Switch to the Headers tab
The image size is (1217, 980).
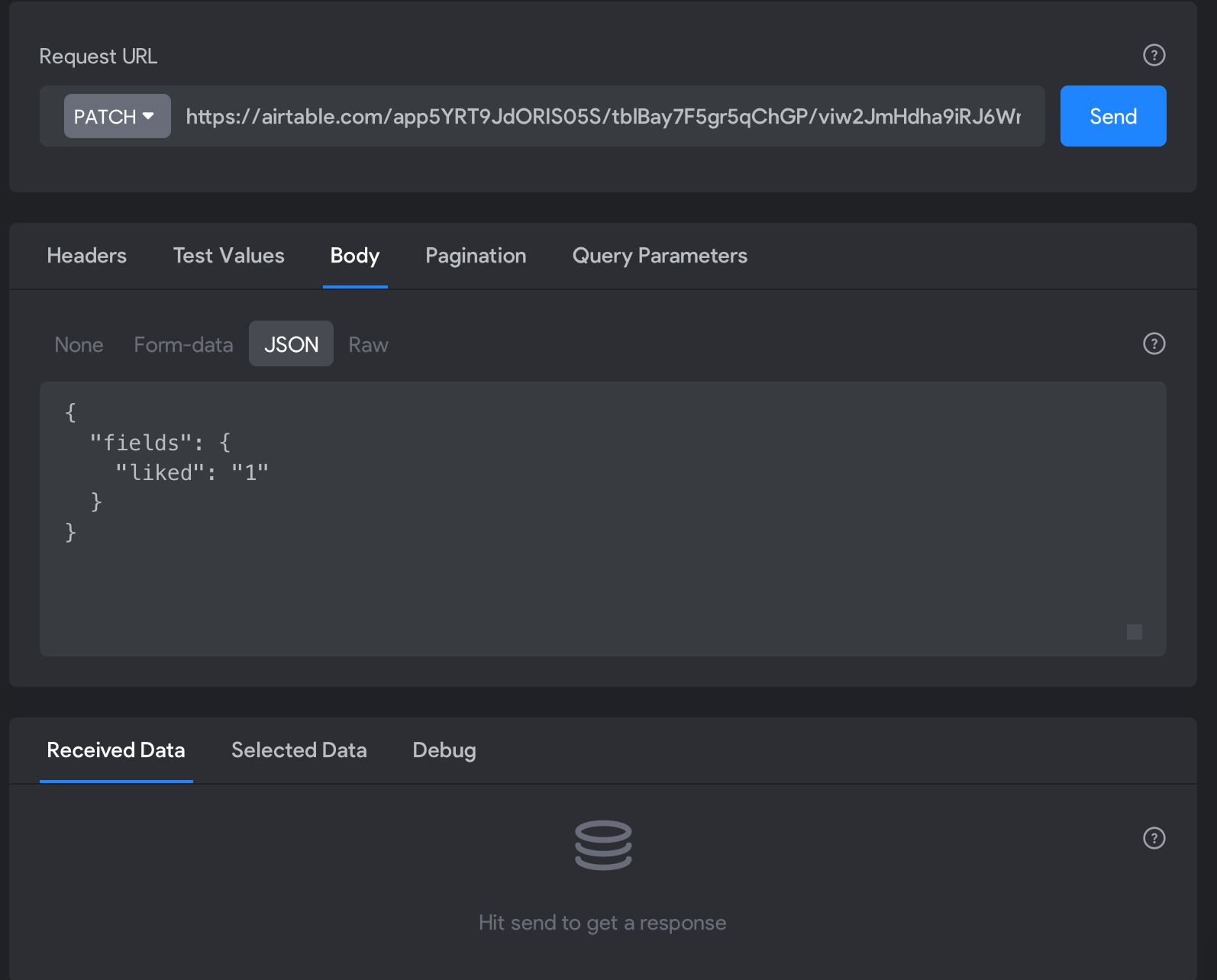pyautogui.click(x=86, y=256)
